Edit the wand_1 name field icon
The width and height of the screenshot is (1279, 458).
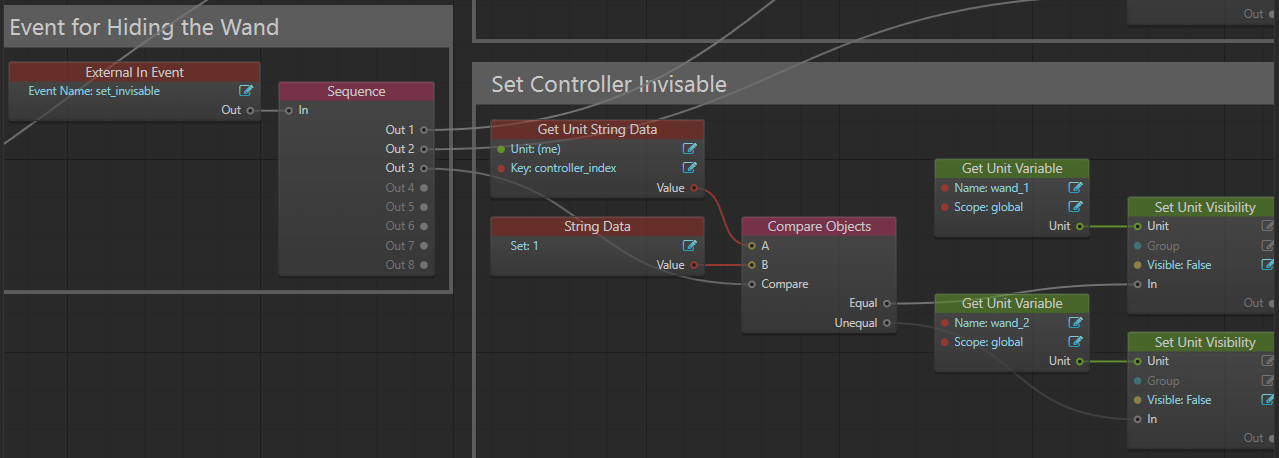pyautogui.click(x=1075, y=188)
